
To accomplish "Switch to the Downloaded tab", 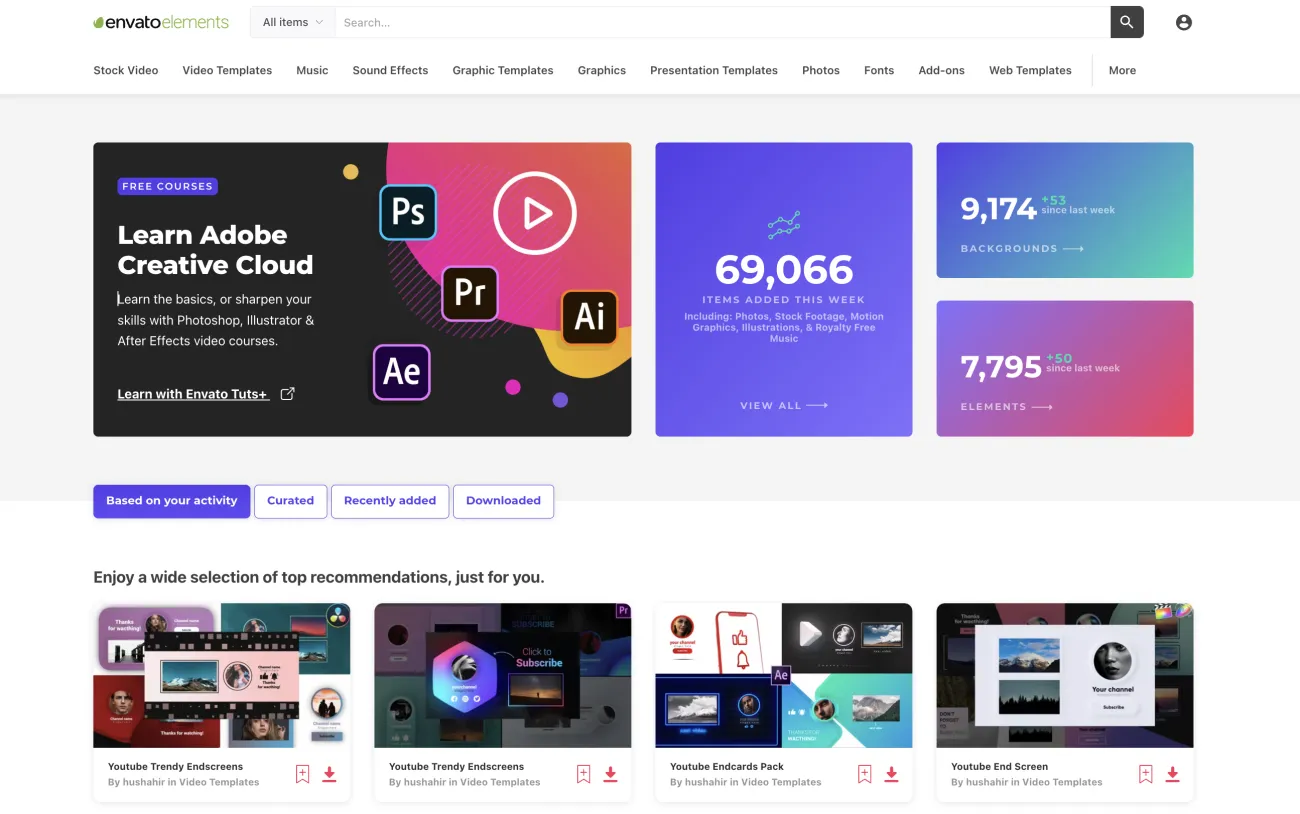I will [503, 501].
